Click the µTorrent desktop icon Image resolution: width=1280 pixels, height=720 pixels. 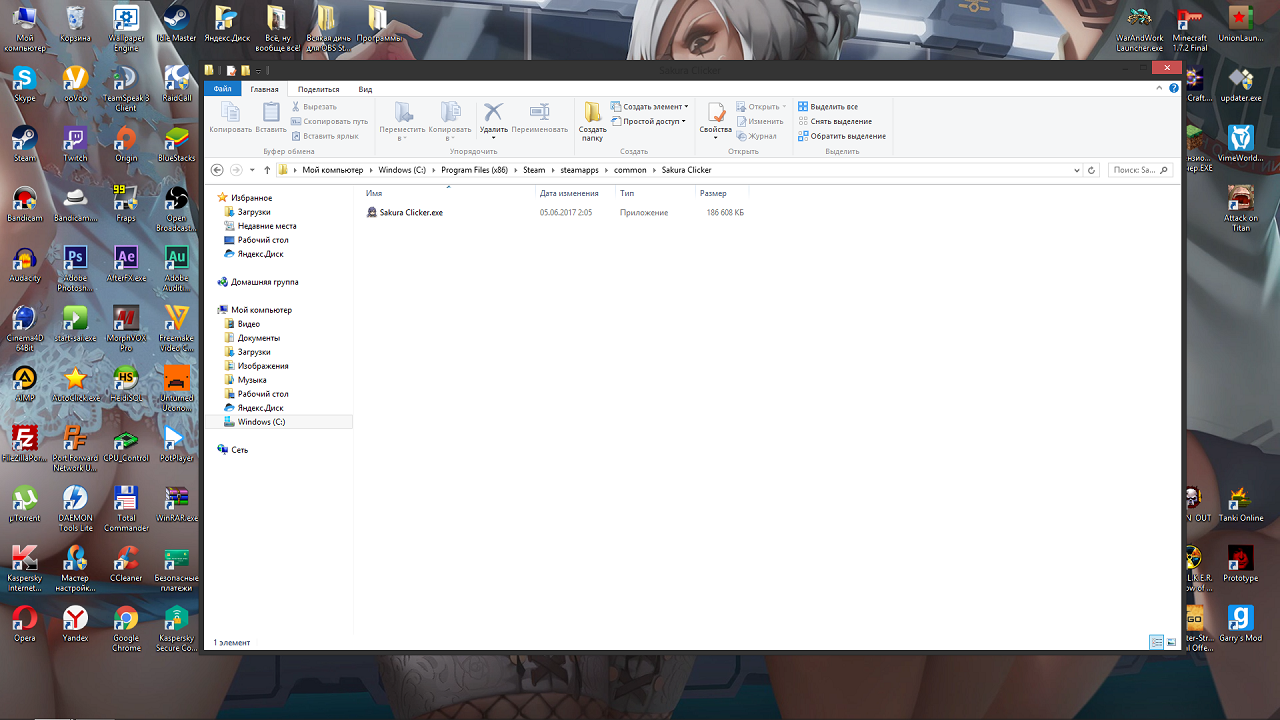pos(24,503)
